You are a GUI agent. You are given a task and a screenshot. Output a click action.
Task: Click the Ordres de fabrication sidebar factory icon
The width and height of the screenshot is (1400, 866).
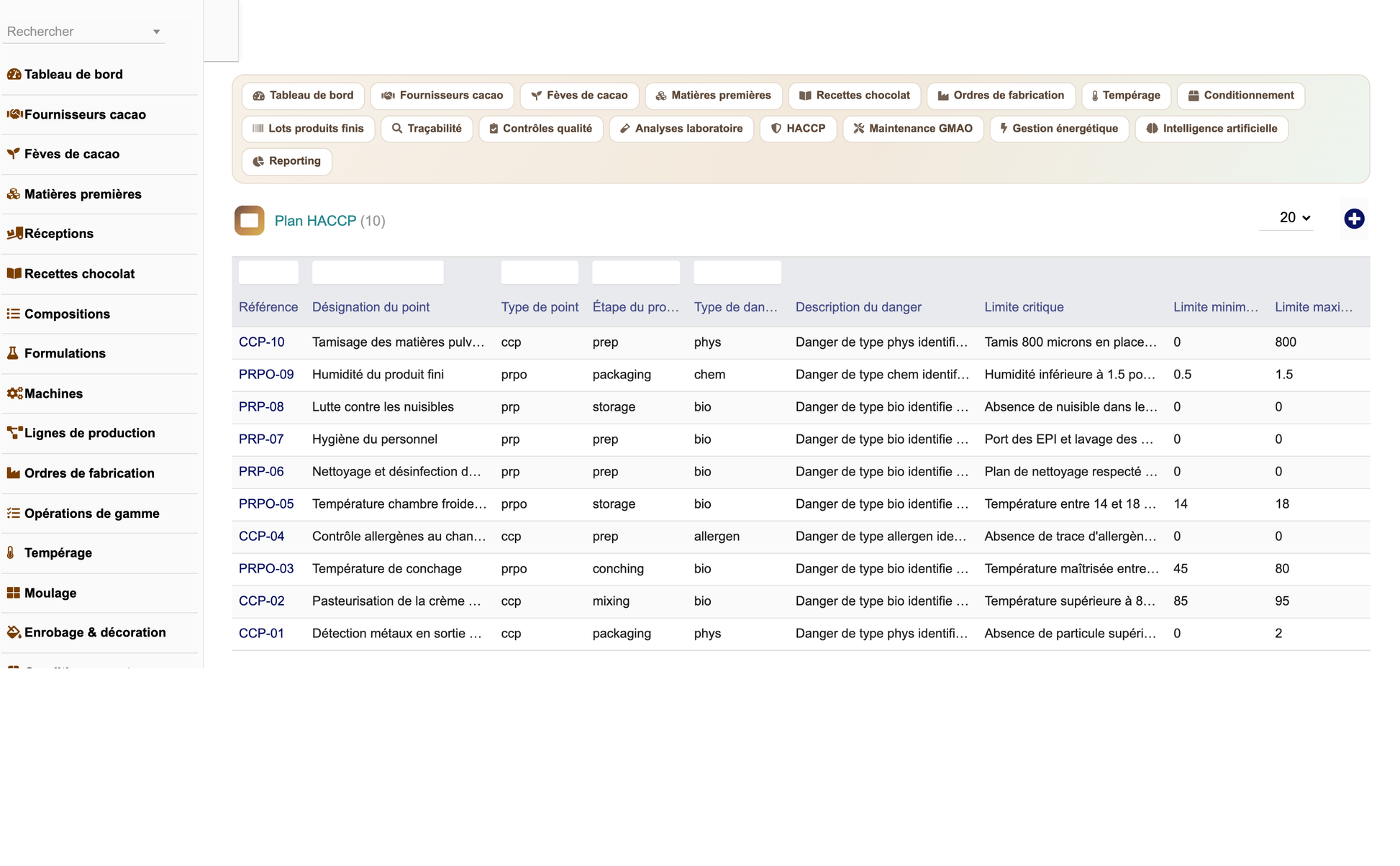pyautogui.click(x=14, y=473)
